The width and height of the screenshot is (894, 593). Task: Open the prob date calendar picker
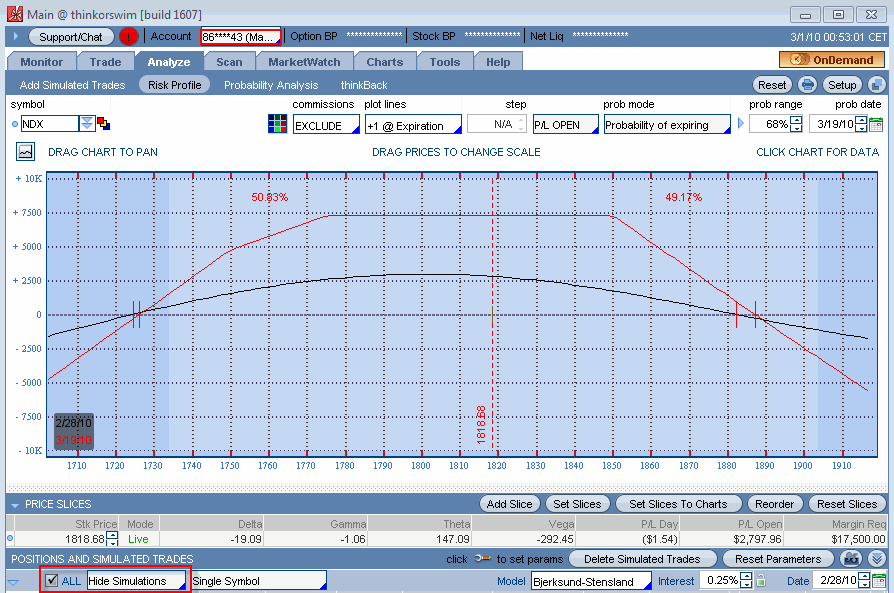876,125
